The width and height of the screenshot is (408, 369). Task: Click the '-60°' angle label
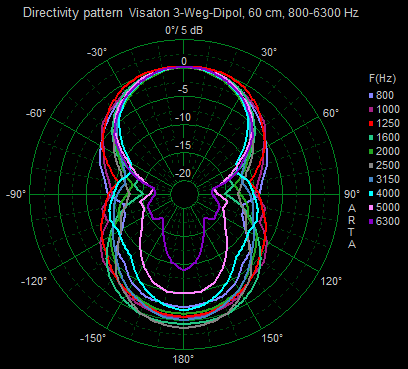coord(36,113)
